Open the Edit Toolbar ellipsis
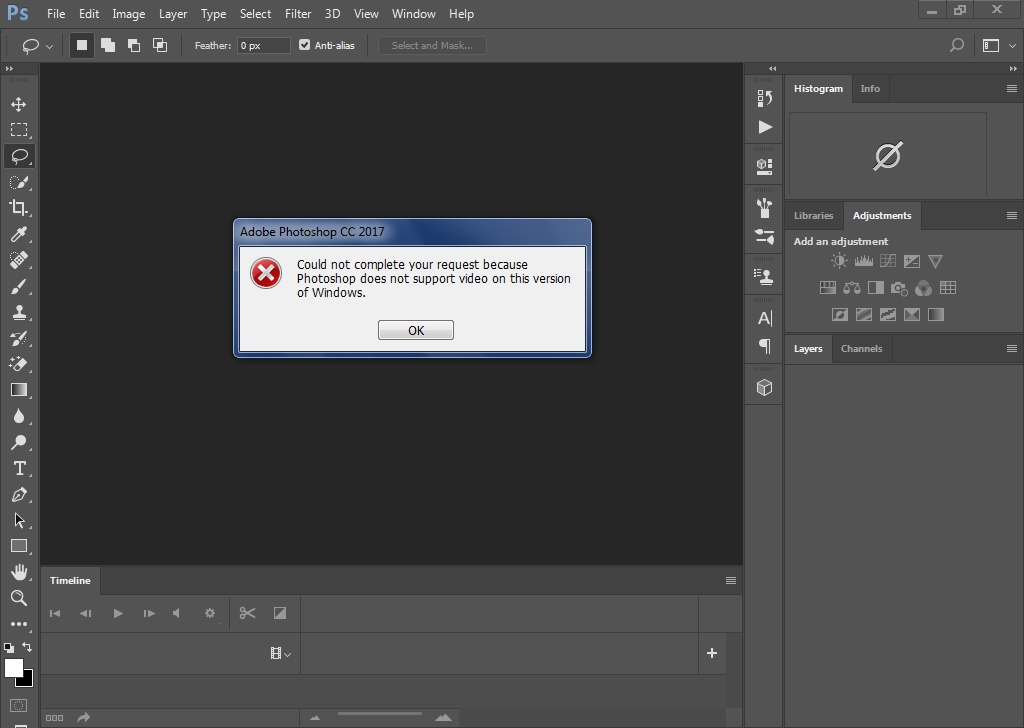 (x=18, y=624)
